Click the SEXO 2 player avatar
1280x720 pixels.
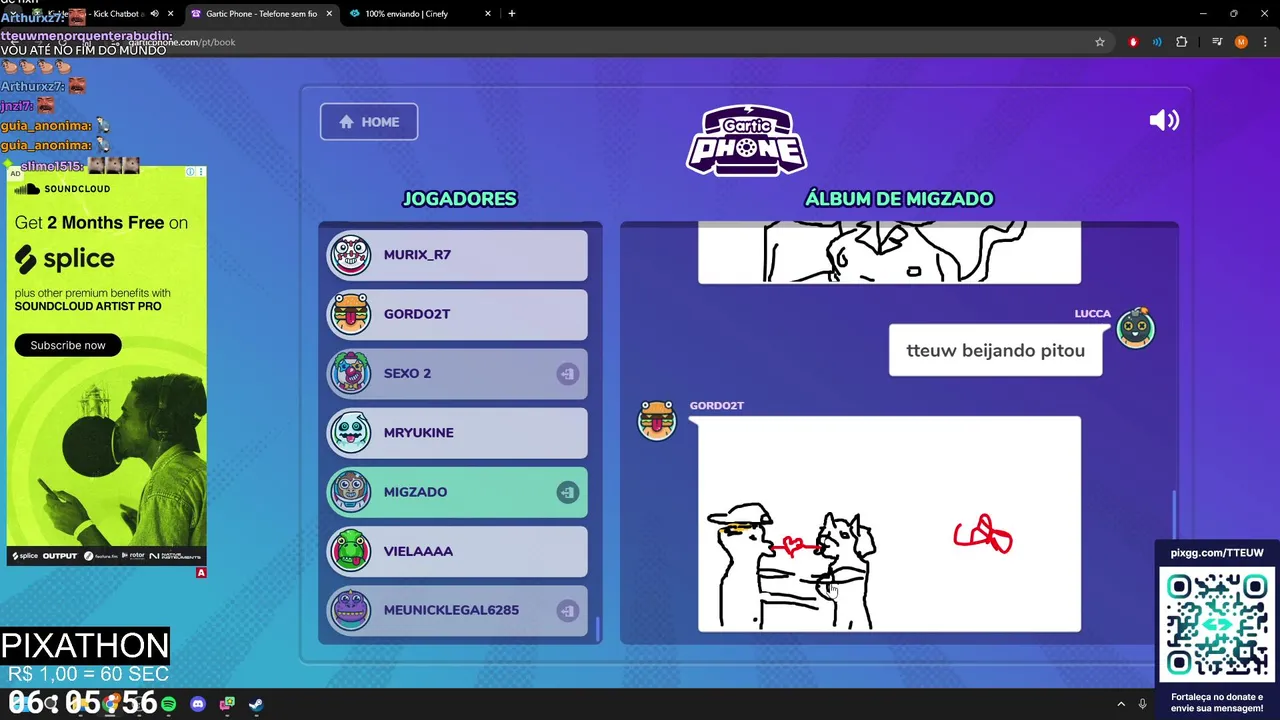(351, 373)
